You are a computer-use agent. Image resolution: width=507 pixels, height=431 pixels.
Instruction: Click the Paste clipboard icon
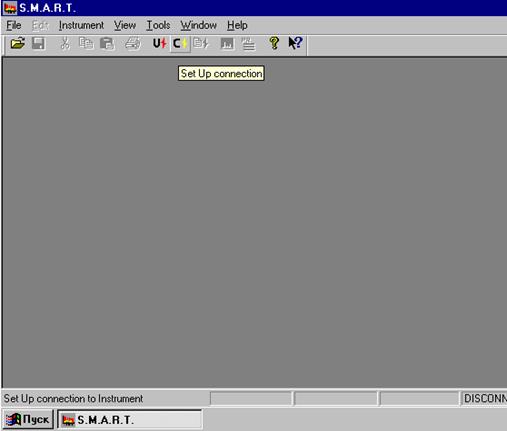[107, 44]
